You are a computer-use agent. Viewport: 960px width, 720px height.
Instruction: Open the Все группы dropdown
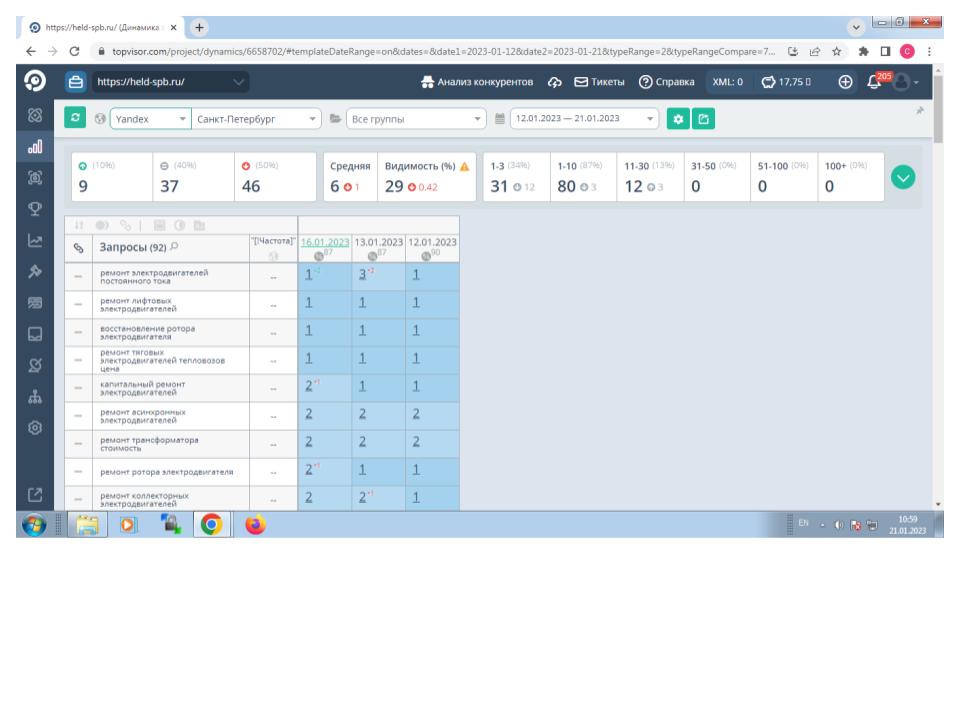(416, 119)
